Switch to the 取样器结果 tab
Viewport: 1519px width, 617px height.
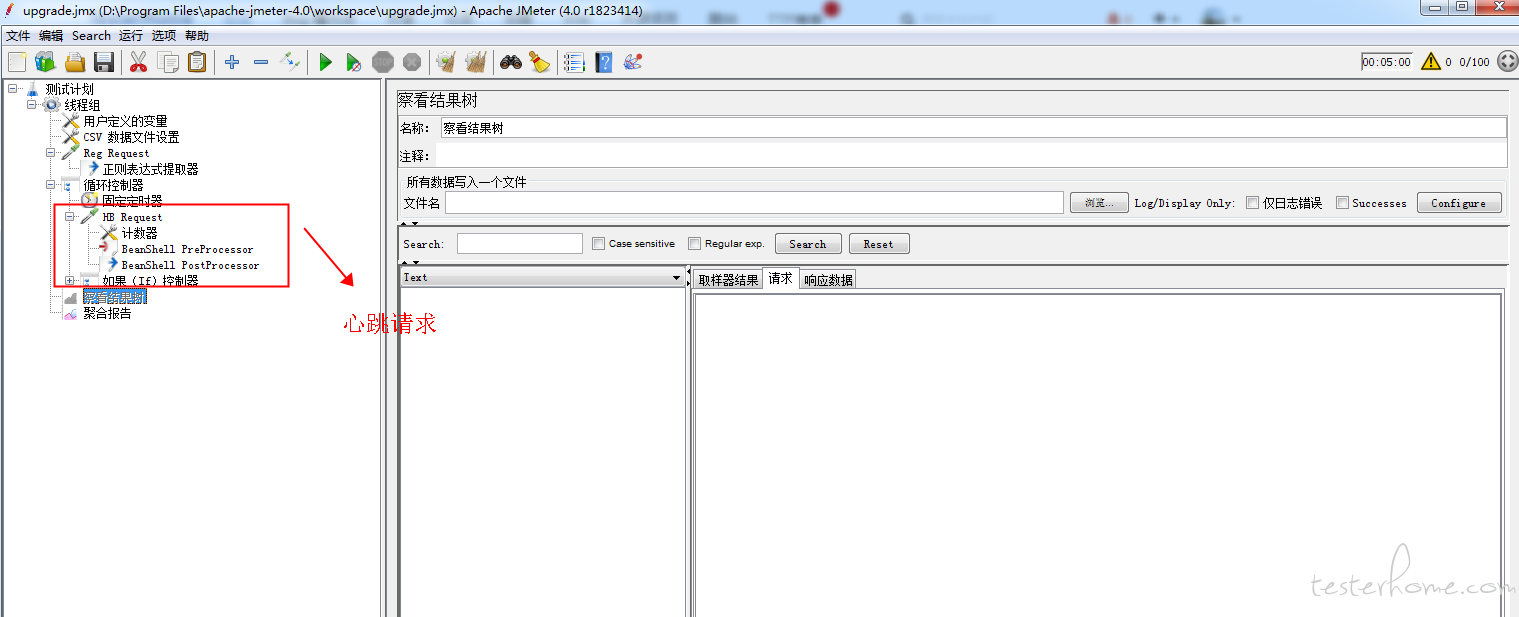(x=728, y=280)
